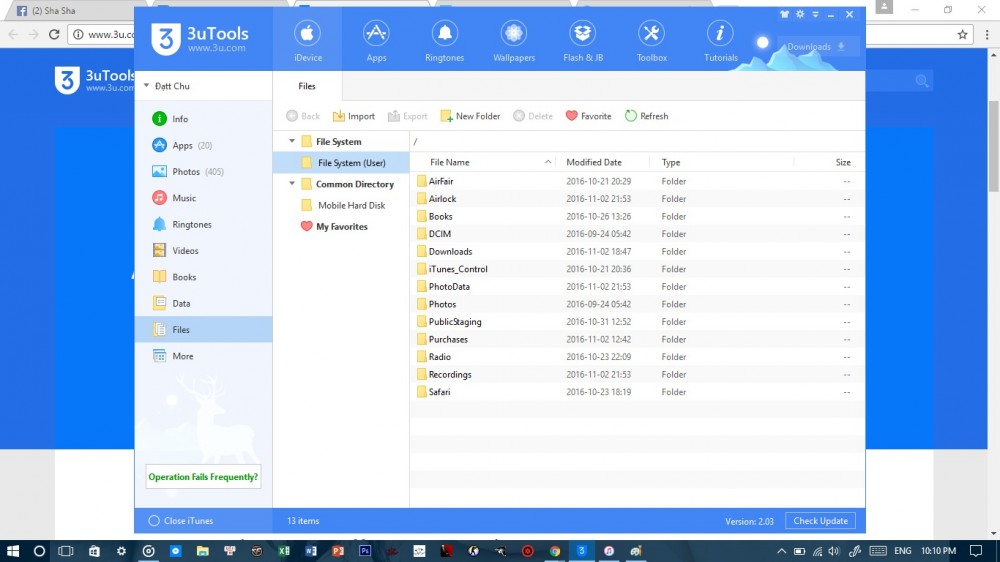Toggle the Close iTunes radio option
1000x562 pixels.
tap(154, 521)
